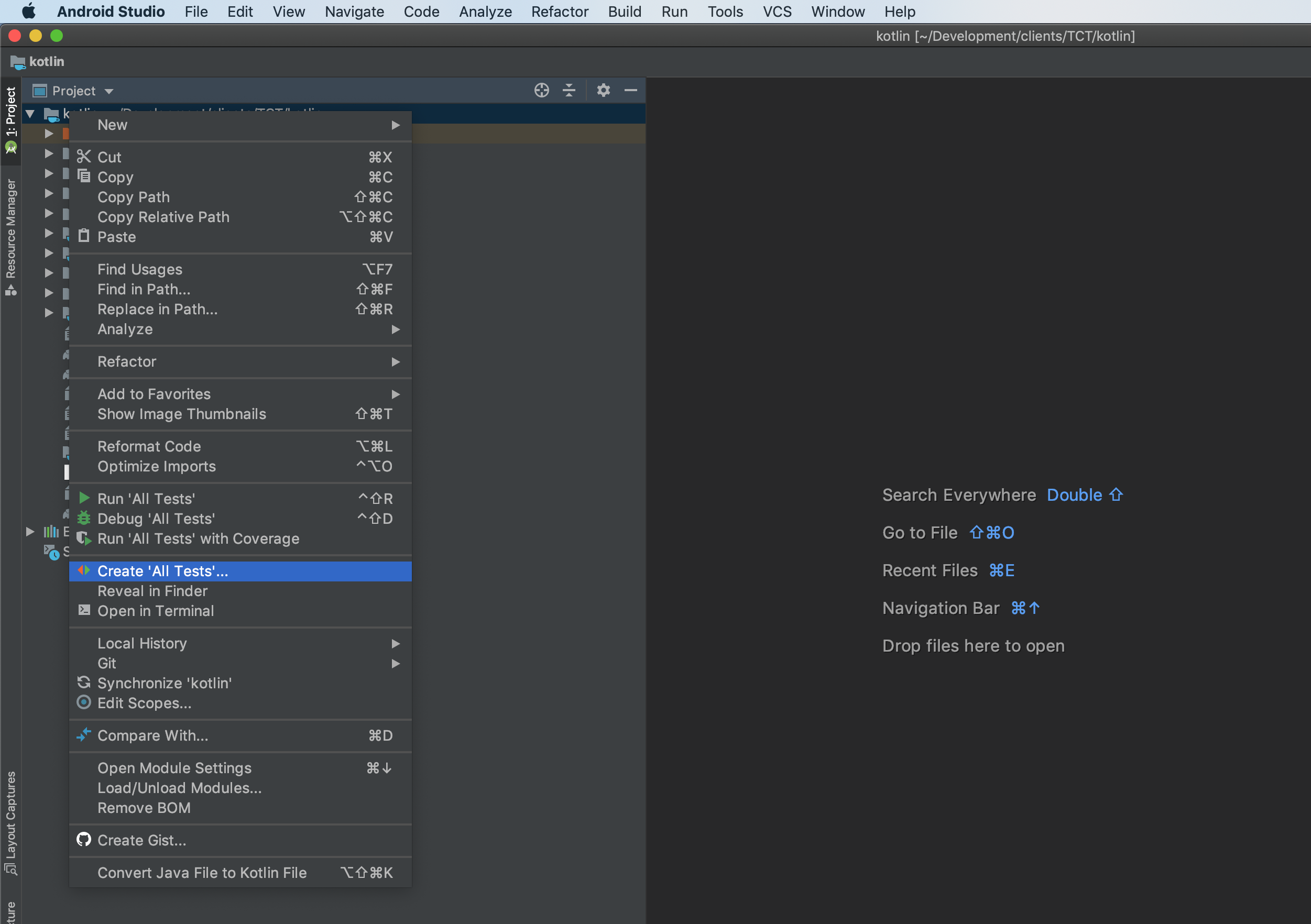Viewport: 1311px width, 924px height.
Task: Open the Layout Captures side tab
Action: 11,822
